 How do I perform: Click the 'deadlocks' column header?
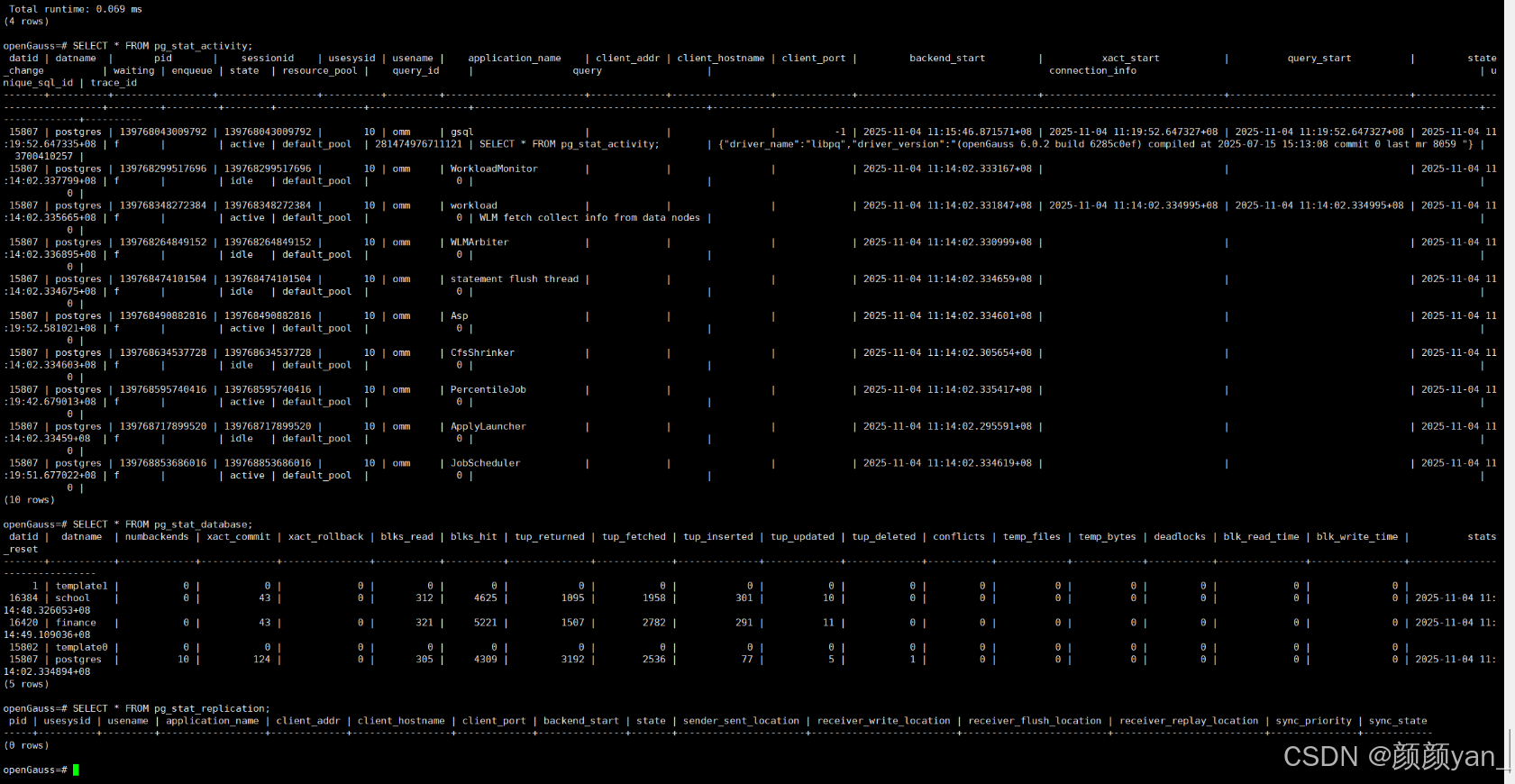(1180, 537)
